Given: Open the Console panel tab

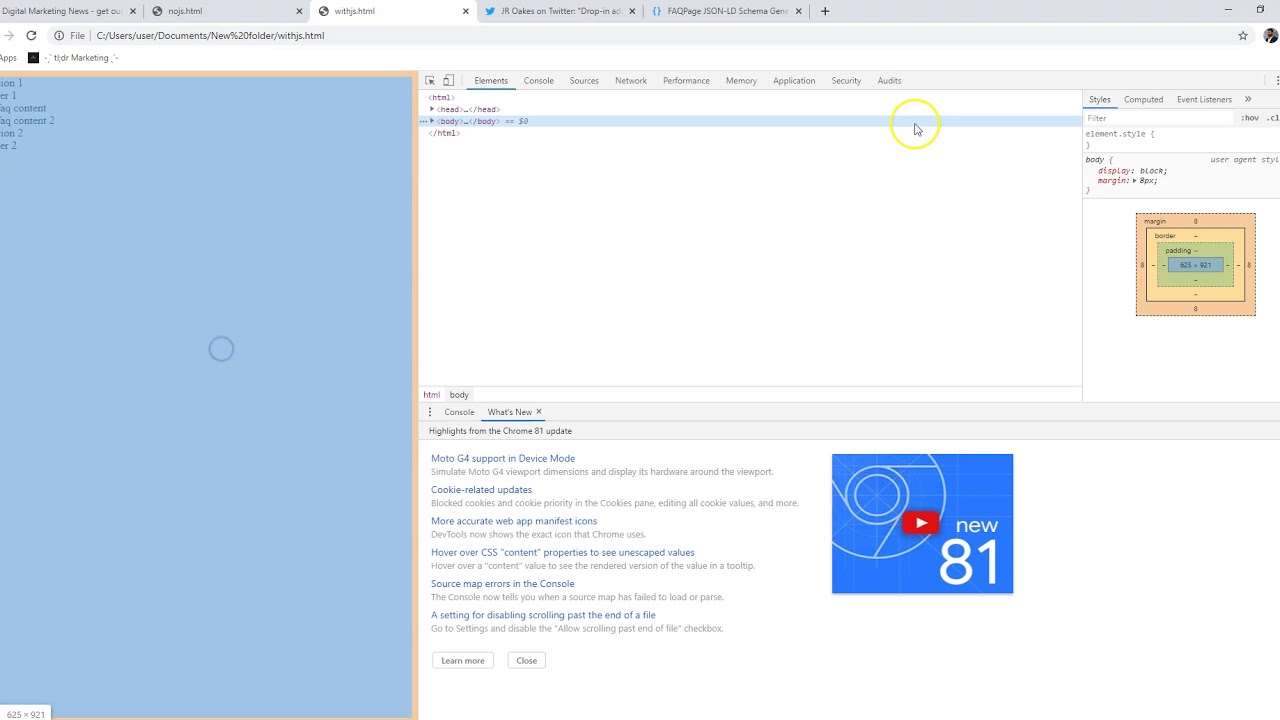Looking at the screenshot, I should coord(538,81).
